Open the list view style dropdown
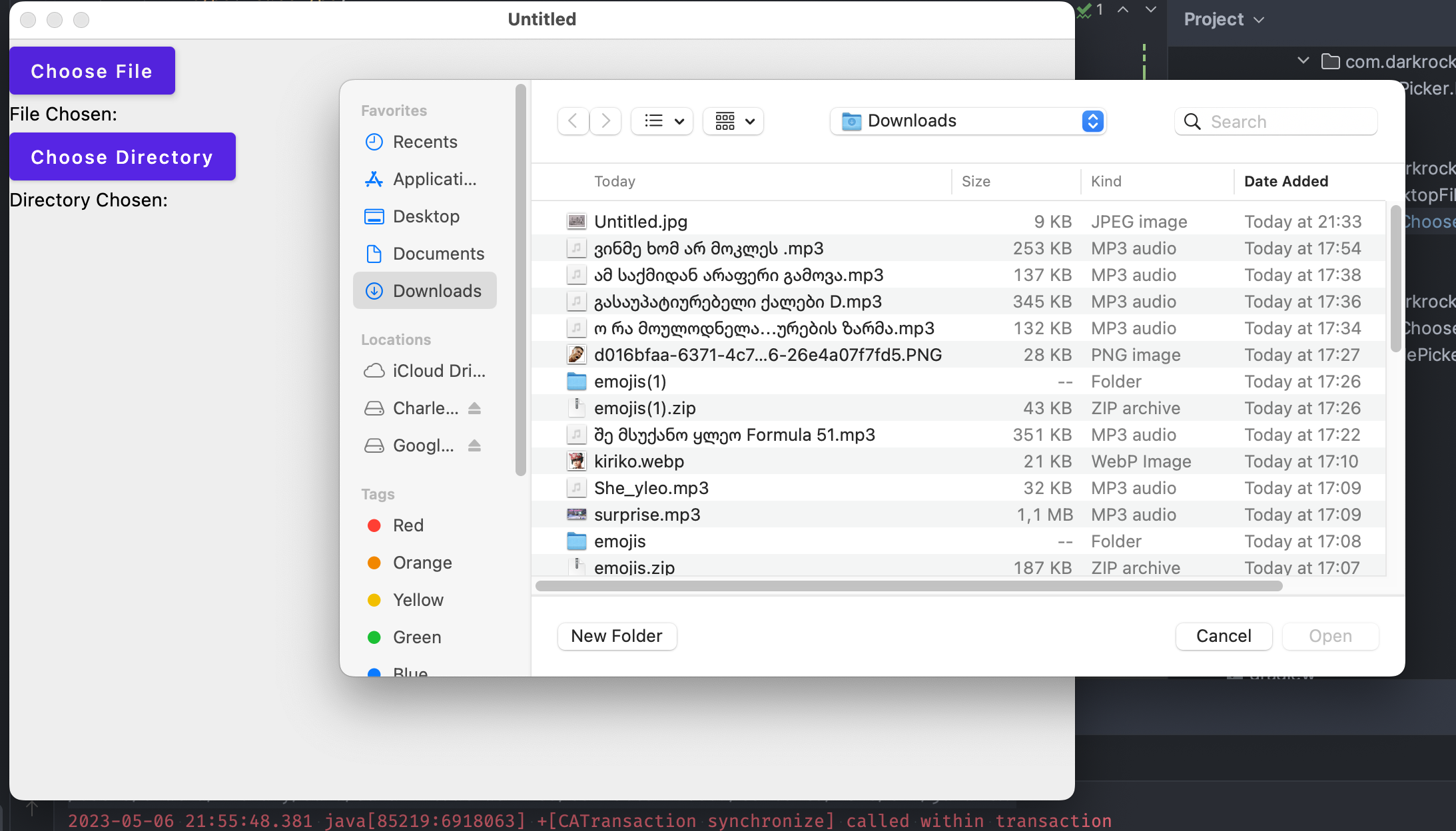The height and width of the screenshot is (831, 1456). coord(661,121)
